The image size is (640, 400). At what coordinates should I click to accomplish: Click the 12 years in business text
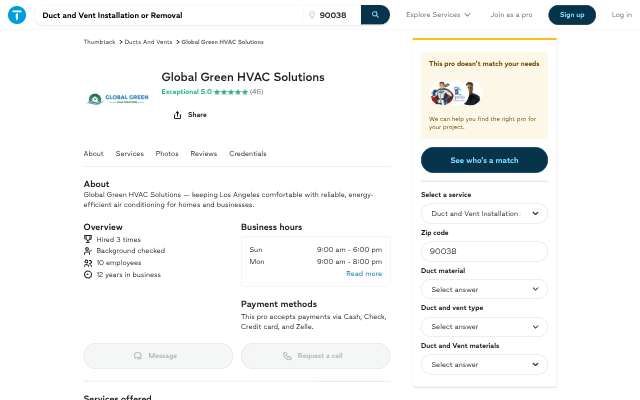(129, 275)
